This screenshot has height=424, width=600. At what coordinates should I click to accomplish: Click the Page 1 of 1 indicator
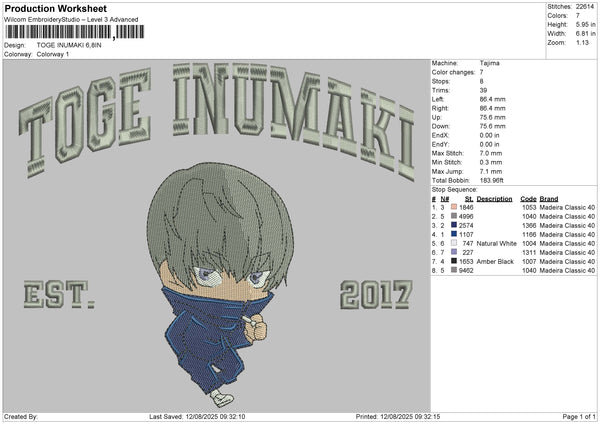[579, 417]
